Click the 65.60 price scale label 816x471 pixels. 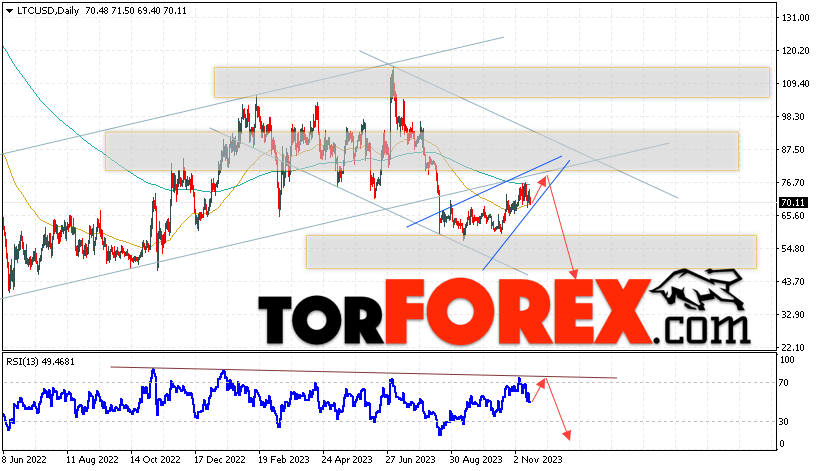(x=794, y=215)
